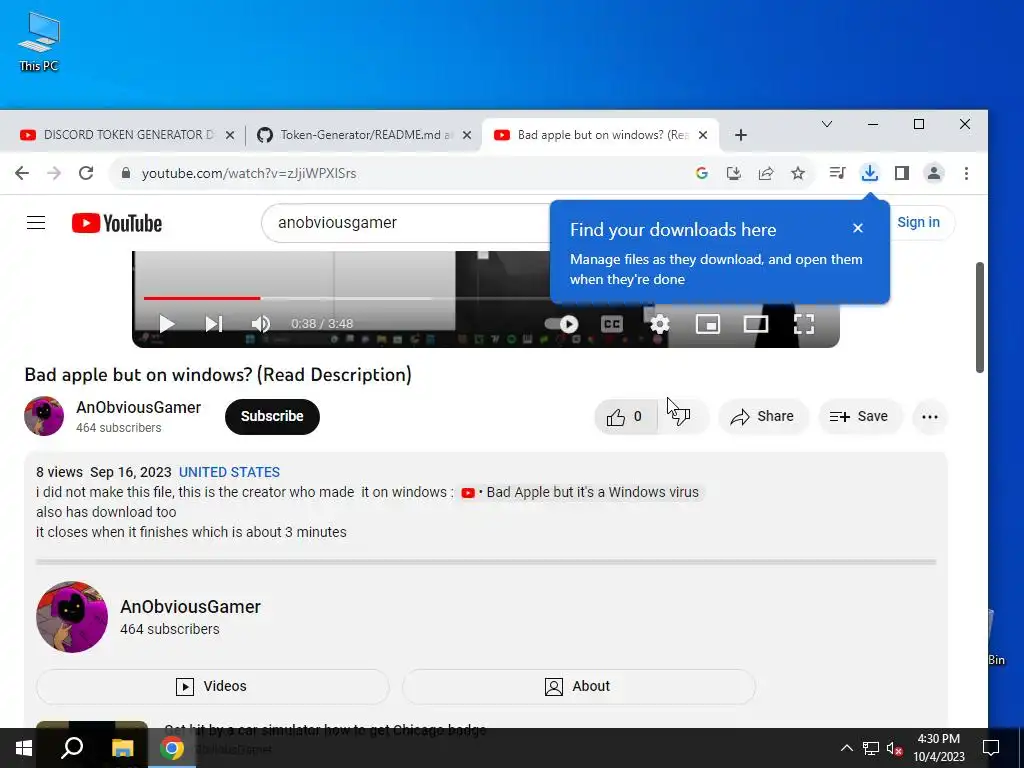The height and width of the screenshot is (768, 1024).
Task: Open the 4:30 PM clock calendar
Action: click(x=938, y=748)
